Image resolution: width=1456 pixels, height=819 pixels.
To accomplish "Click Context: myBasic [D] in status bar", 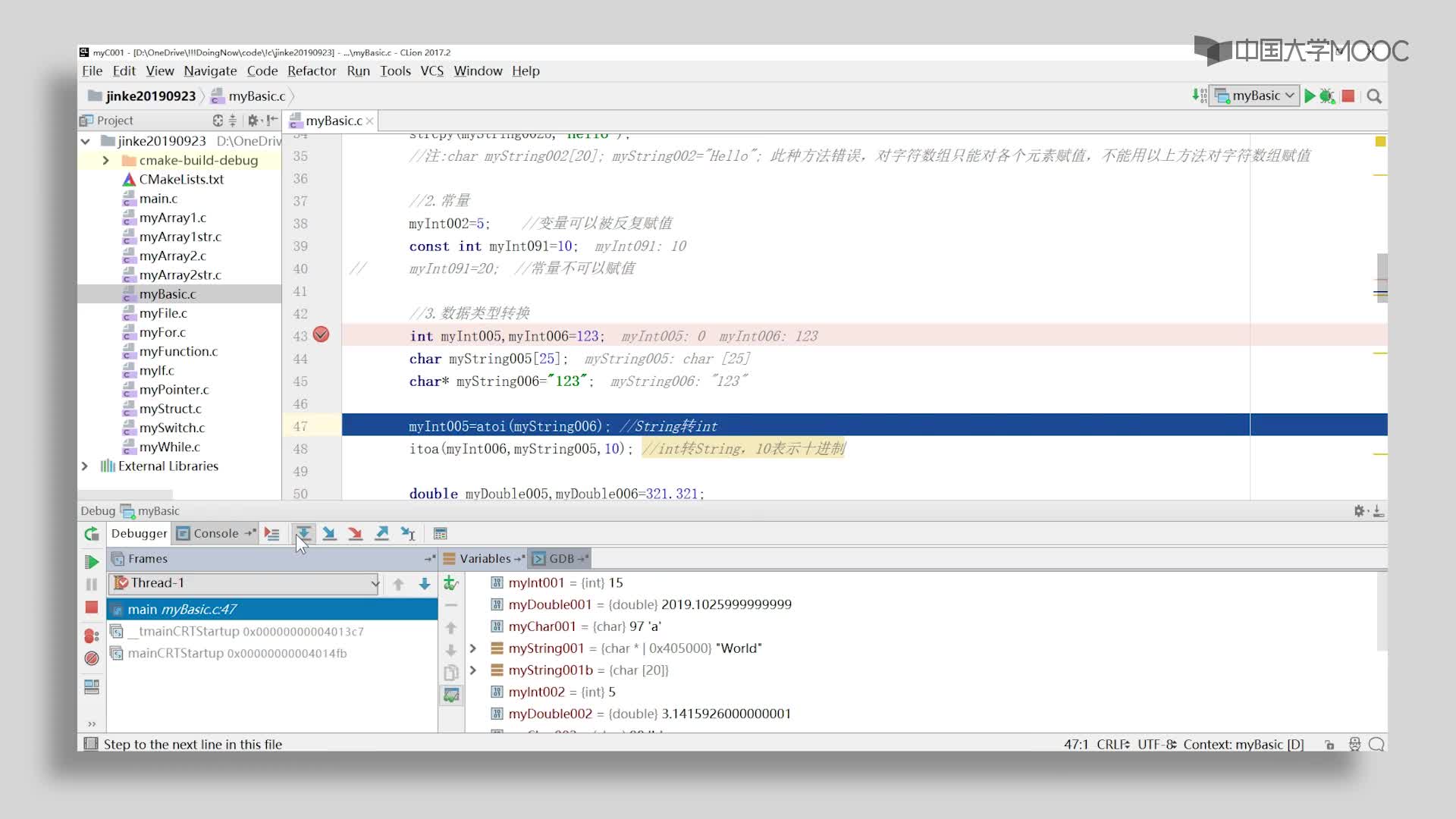I will click(1243, 745).
